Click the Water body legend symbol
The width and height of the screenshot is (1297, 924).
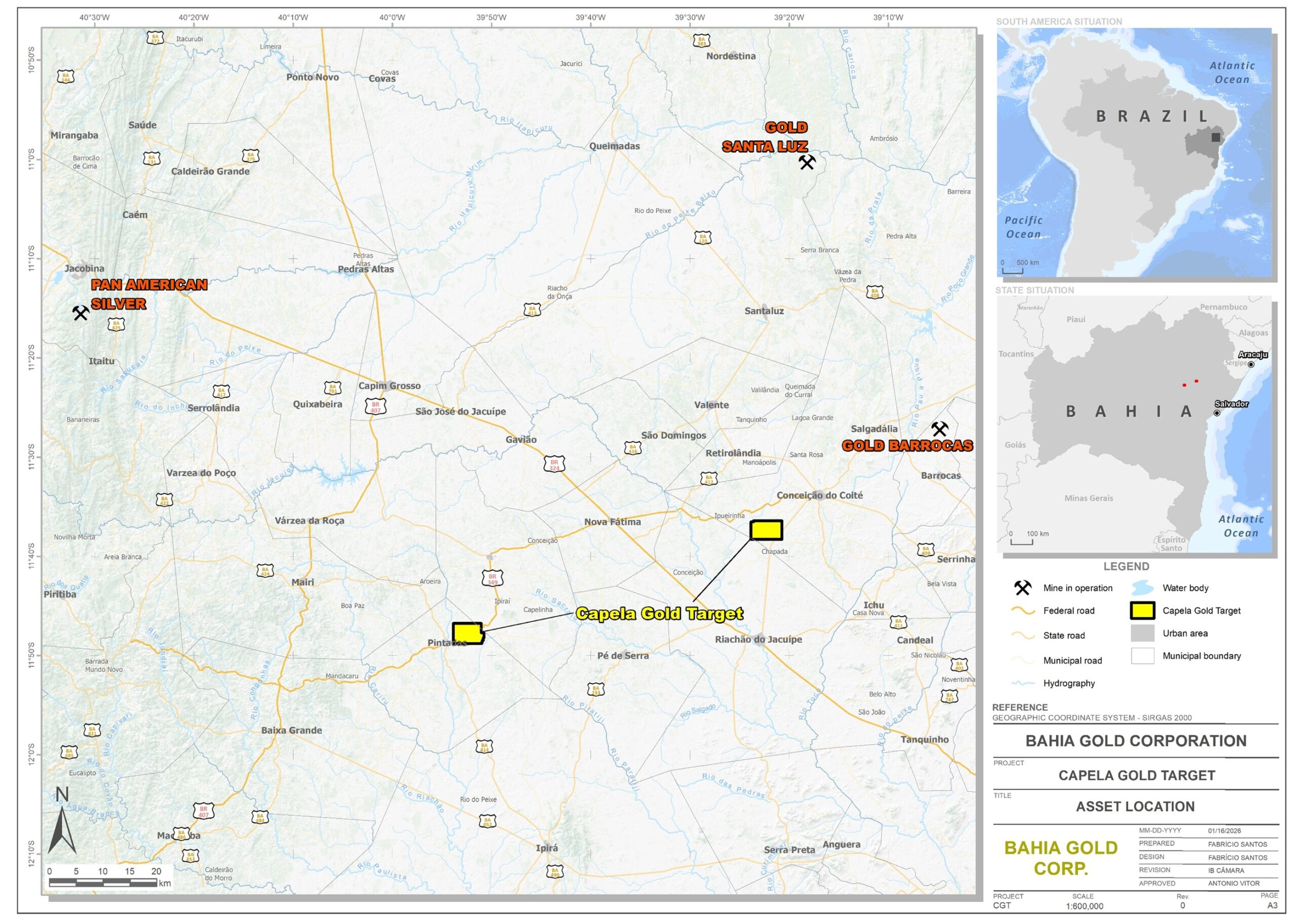(x=1142, y=588)
